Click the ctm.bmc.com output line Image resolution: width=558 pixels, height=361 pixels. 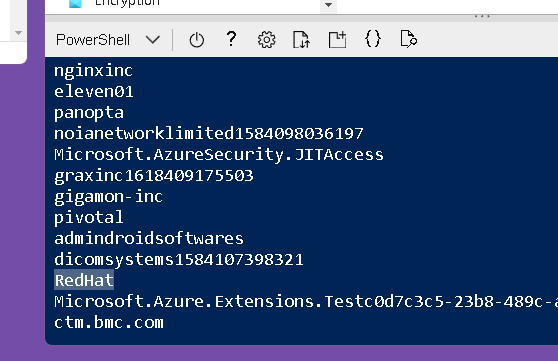point(109,323)
